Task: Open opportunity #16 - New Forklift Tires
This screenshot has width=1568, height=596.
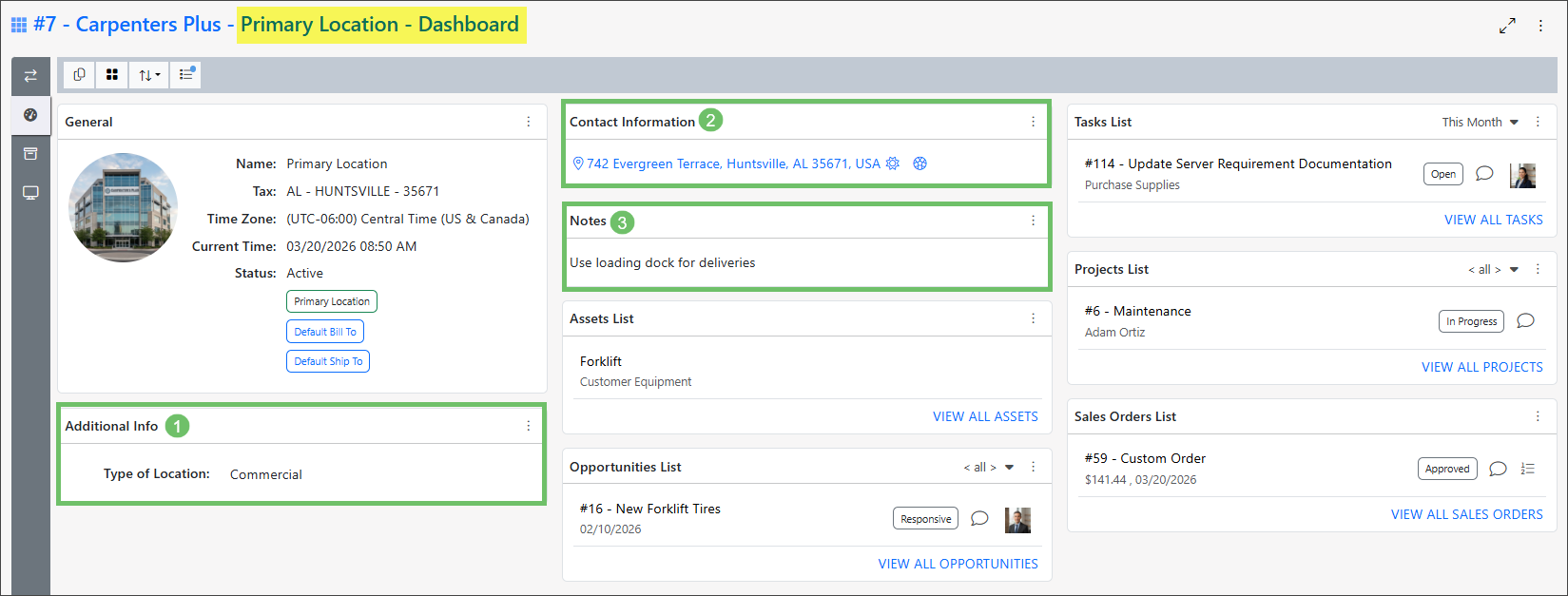Action: coord(650,509)
